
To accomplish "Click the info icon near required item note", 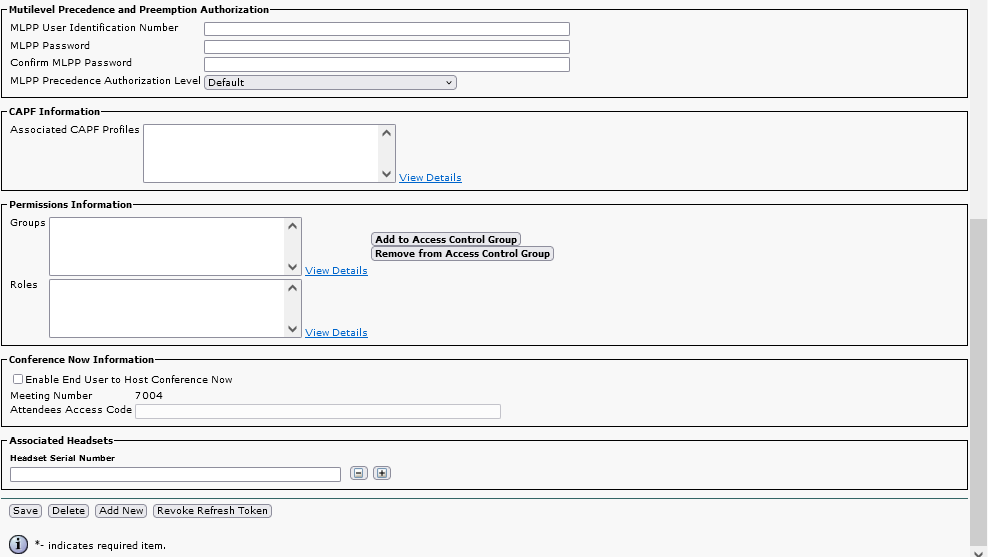I will click(18, 544).
